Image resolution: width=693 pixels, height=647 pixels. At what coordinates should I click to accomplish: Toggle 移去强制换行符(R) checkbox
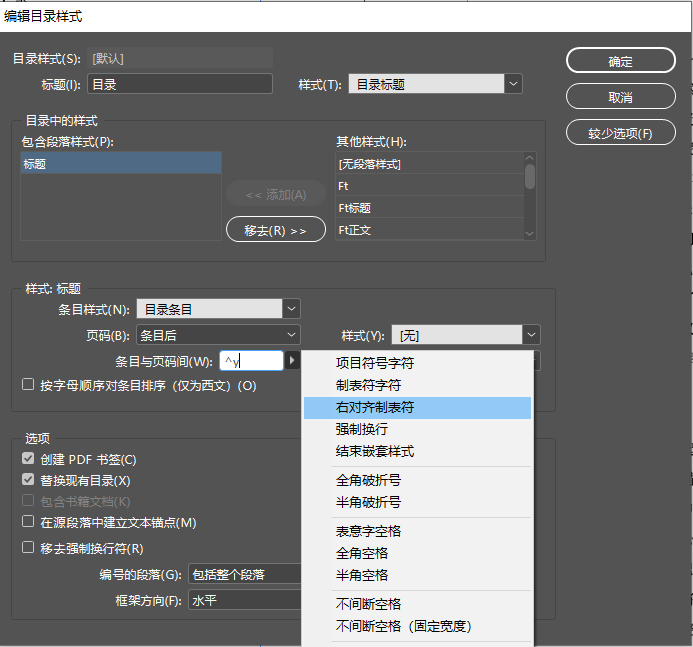[x=28, y=548]
